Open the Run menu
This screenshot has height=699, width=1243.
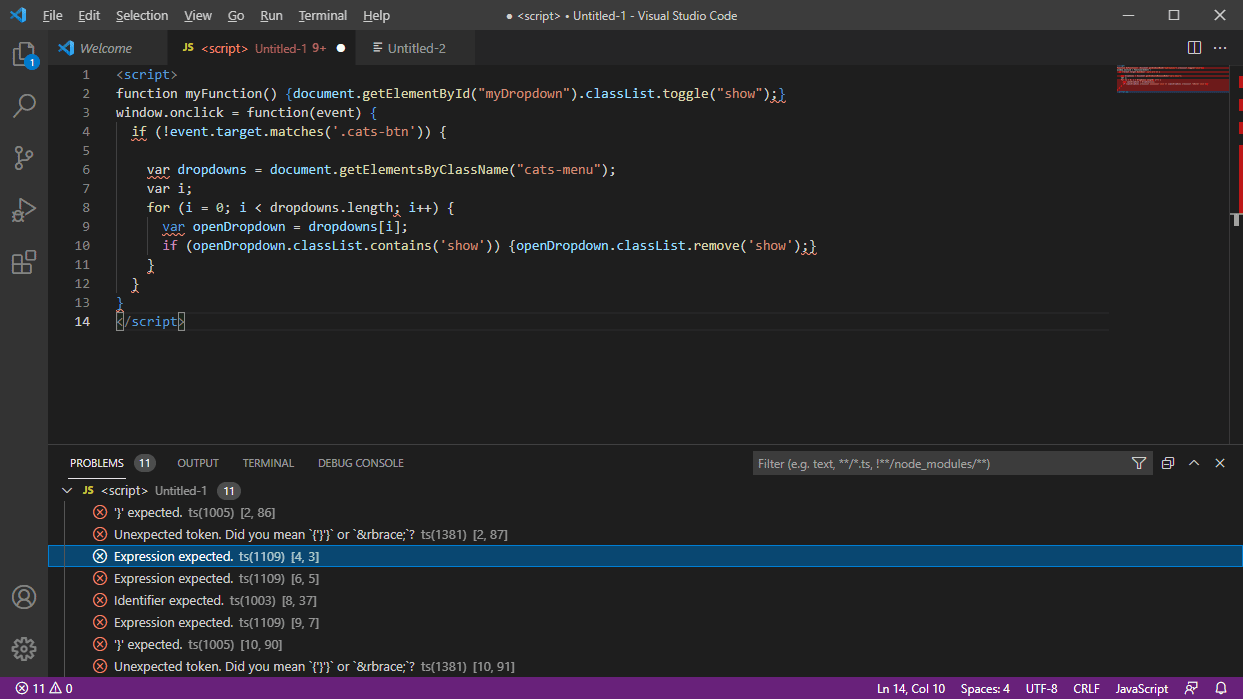point(271,15)
